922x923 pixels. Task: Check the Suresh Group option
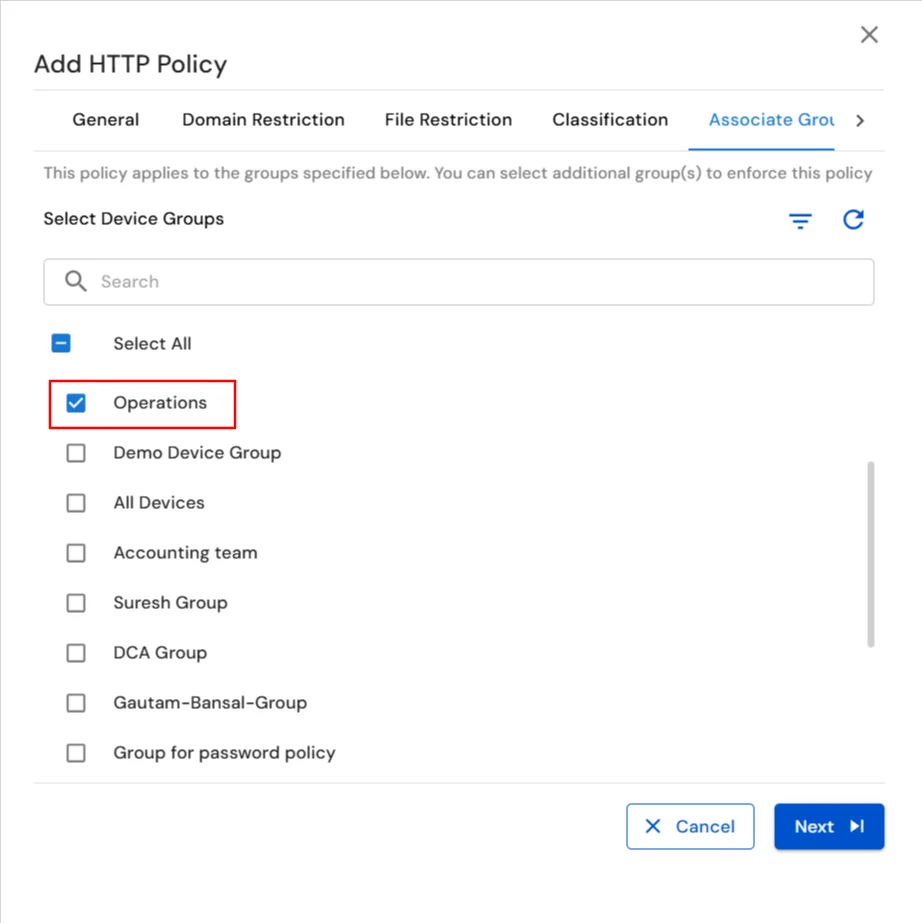(75, 602)
